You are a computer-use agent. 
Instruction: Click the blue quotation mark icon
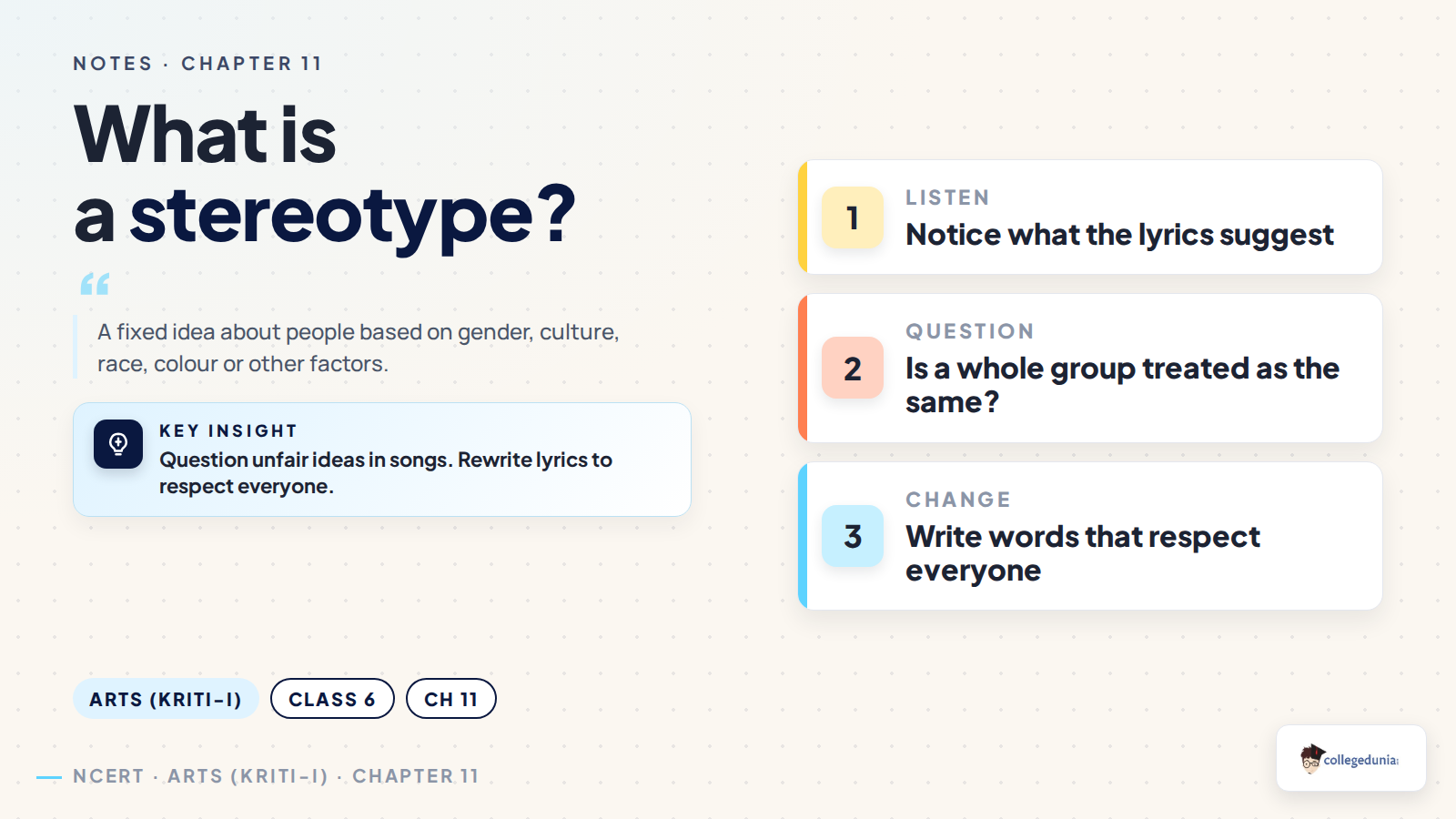pyautogui.click(x=95, y=284)
